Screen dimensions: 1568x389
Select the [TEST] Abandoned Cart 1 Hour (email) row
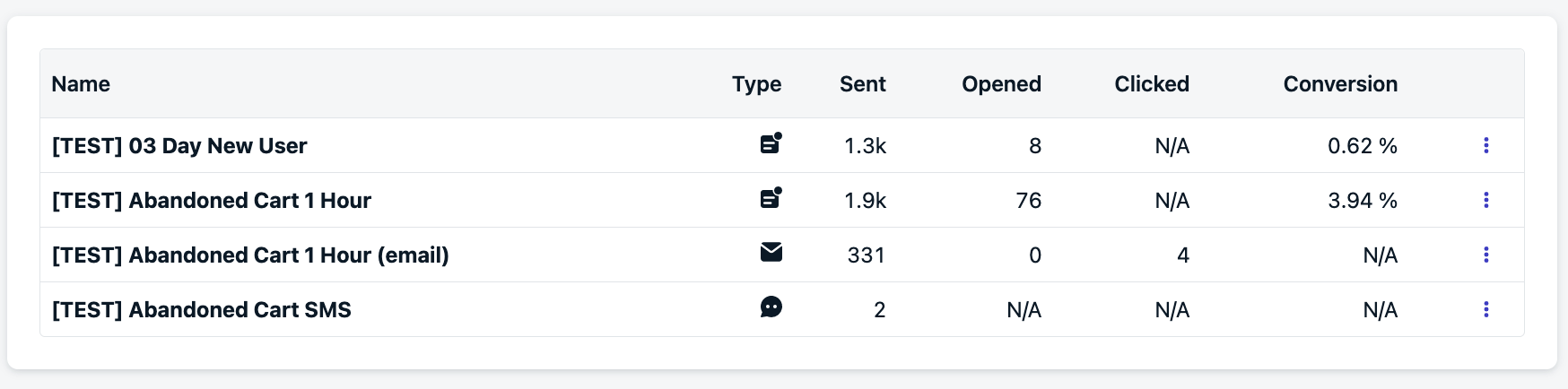(x=782, y=255)
